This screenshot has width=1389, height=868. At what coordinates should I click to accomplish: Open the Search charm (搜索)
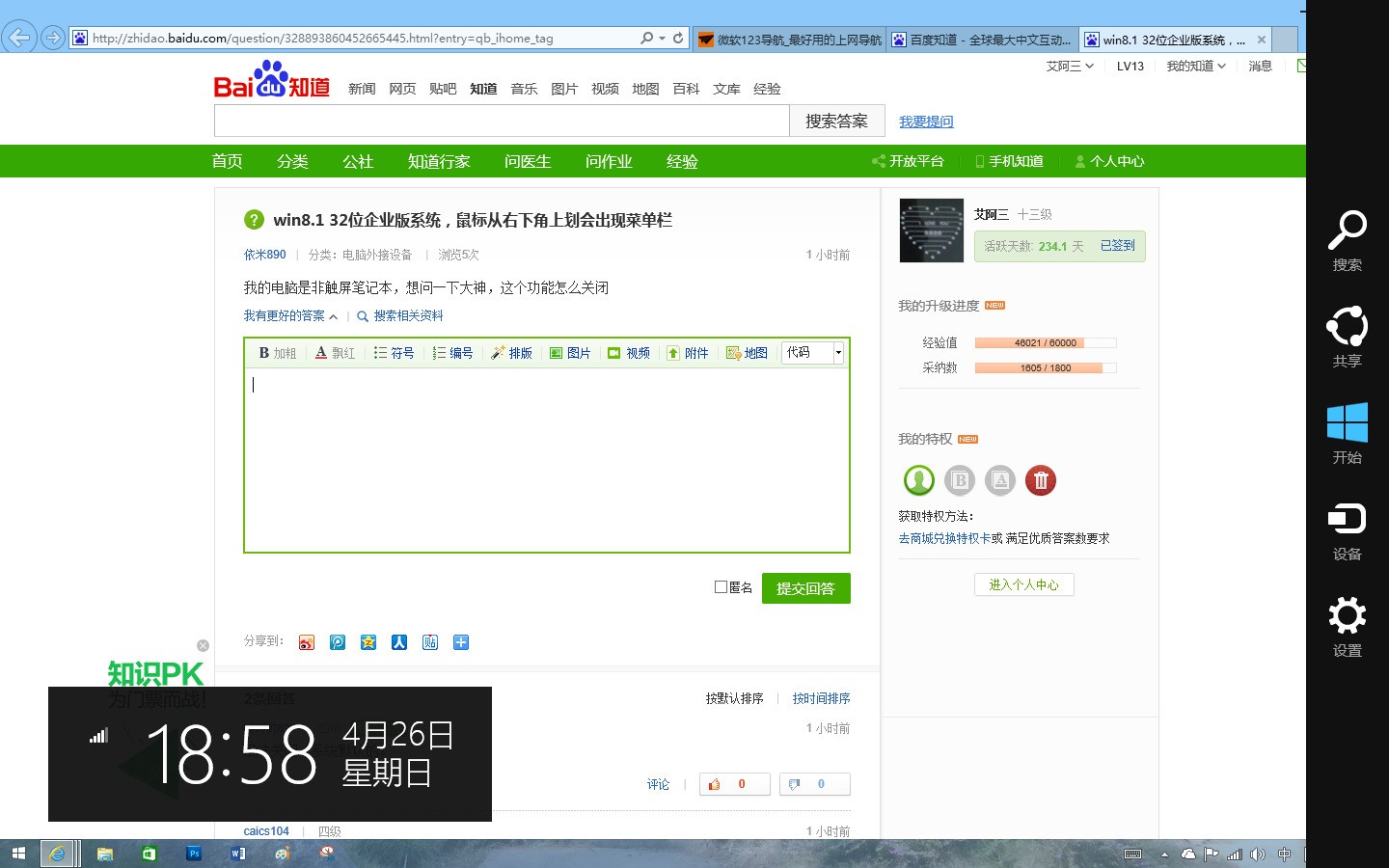click(1348, 241)
